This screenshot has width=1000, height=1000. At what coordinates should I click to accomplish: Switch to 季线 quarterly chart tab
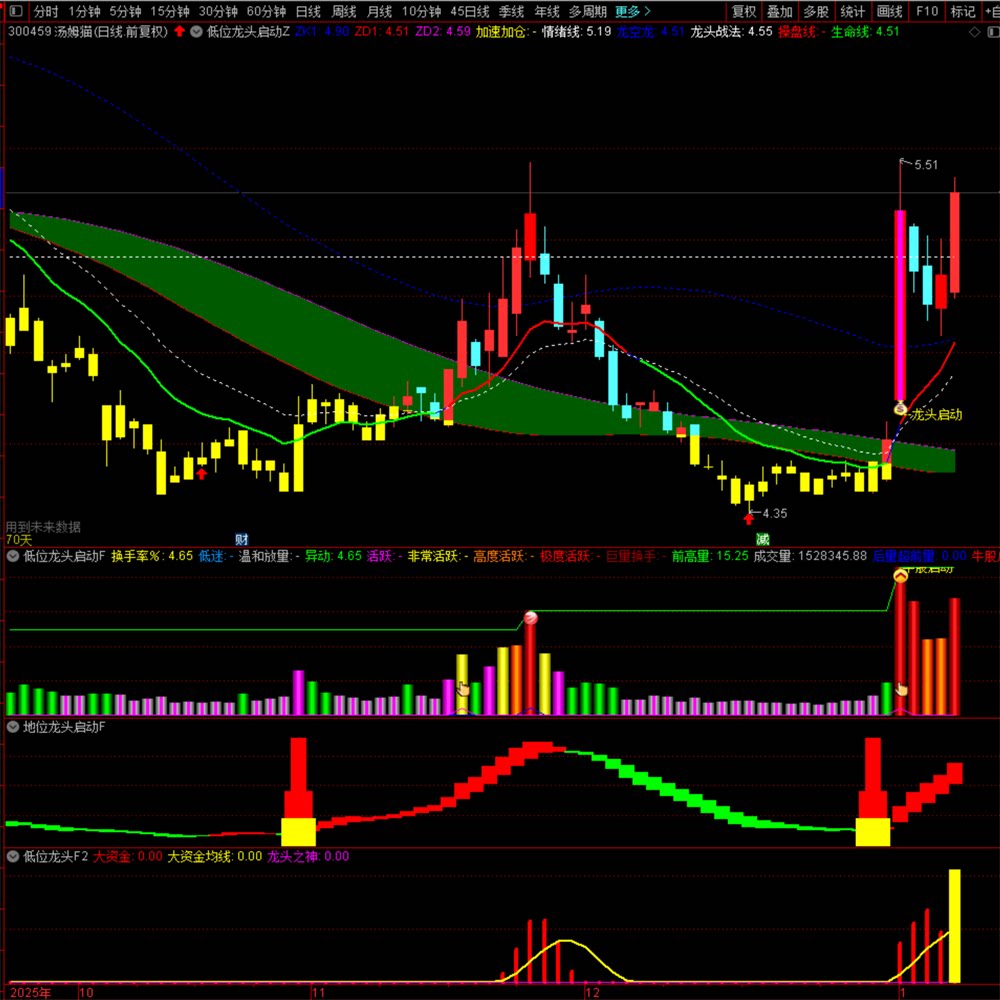coord(511,11)
